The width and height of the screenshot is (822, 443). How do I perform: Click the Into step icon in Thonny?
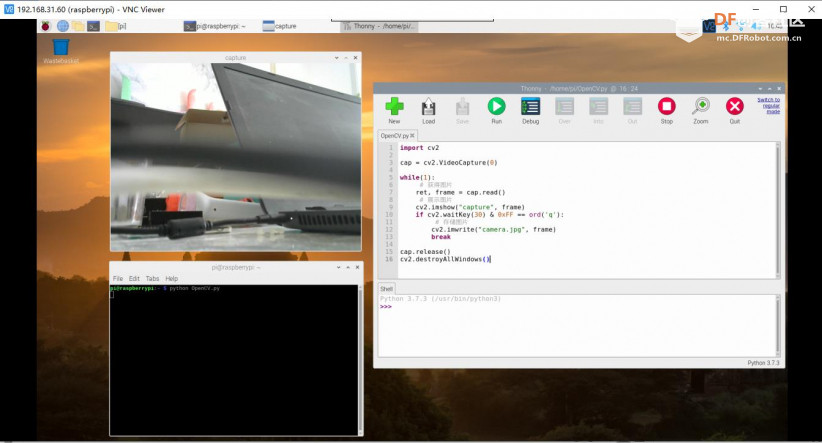point(599,106)
